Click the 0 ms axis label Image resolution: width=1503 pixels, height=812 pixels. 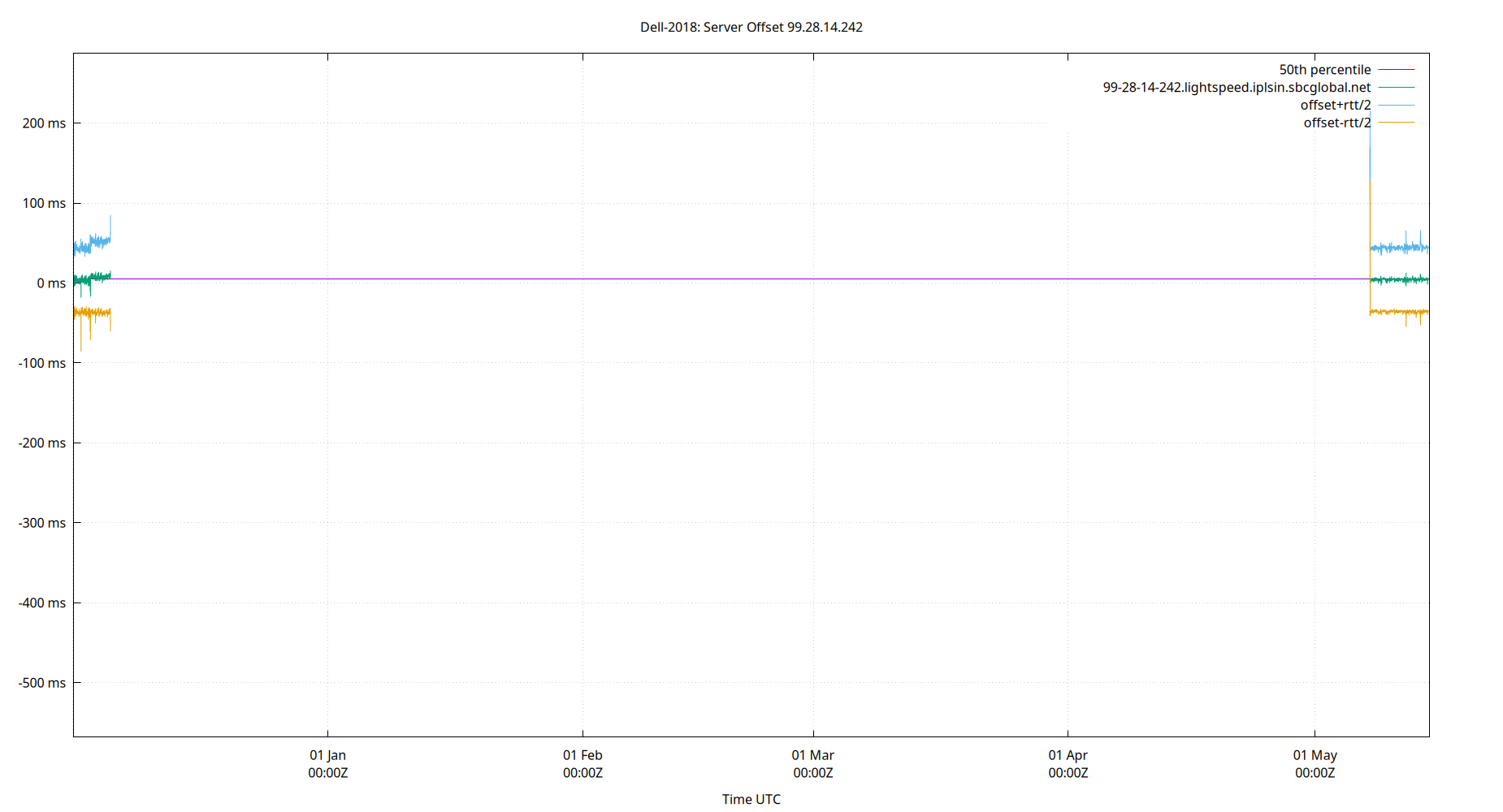(x=50, y=283)
